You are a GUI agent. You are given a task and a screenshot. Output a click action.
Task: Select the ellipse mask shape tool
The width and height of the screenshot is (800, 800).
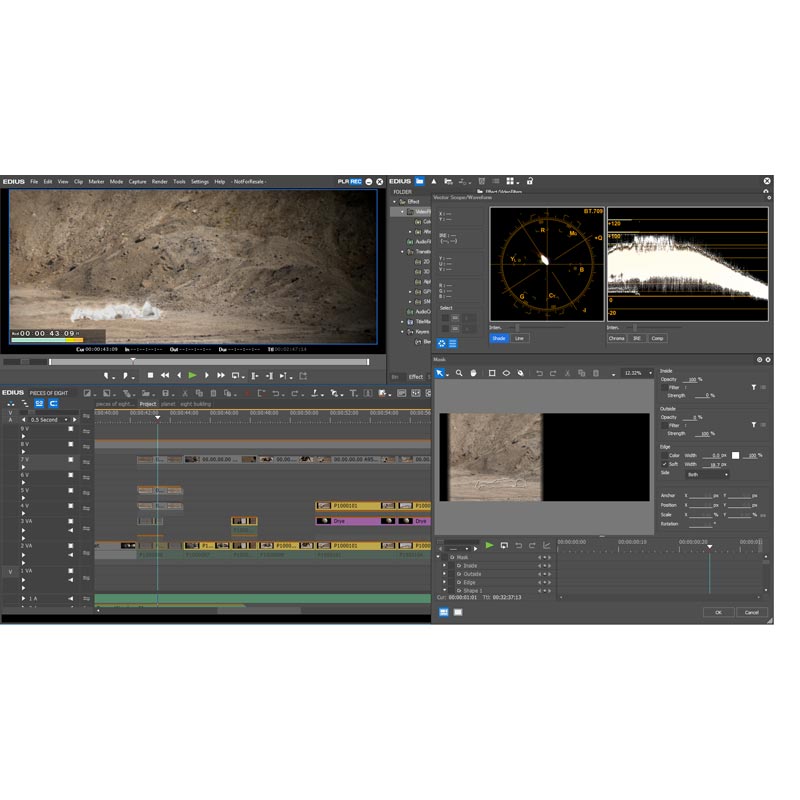click(x=506, y=373)
